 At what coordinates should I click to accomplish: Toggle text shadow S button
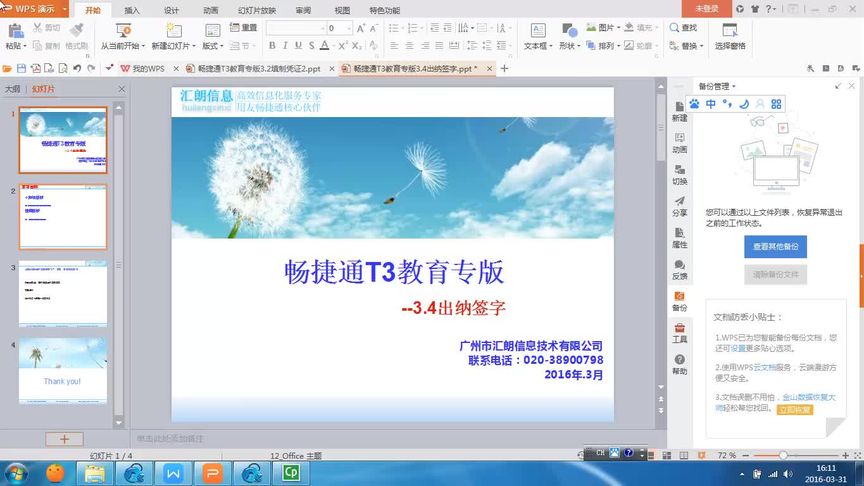(x=311, y=46)
